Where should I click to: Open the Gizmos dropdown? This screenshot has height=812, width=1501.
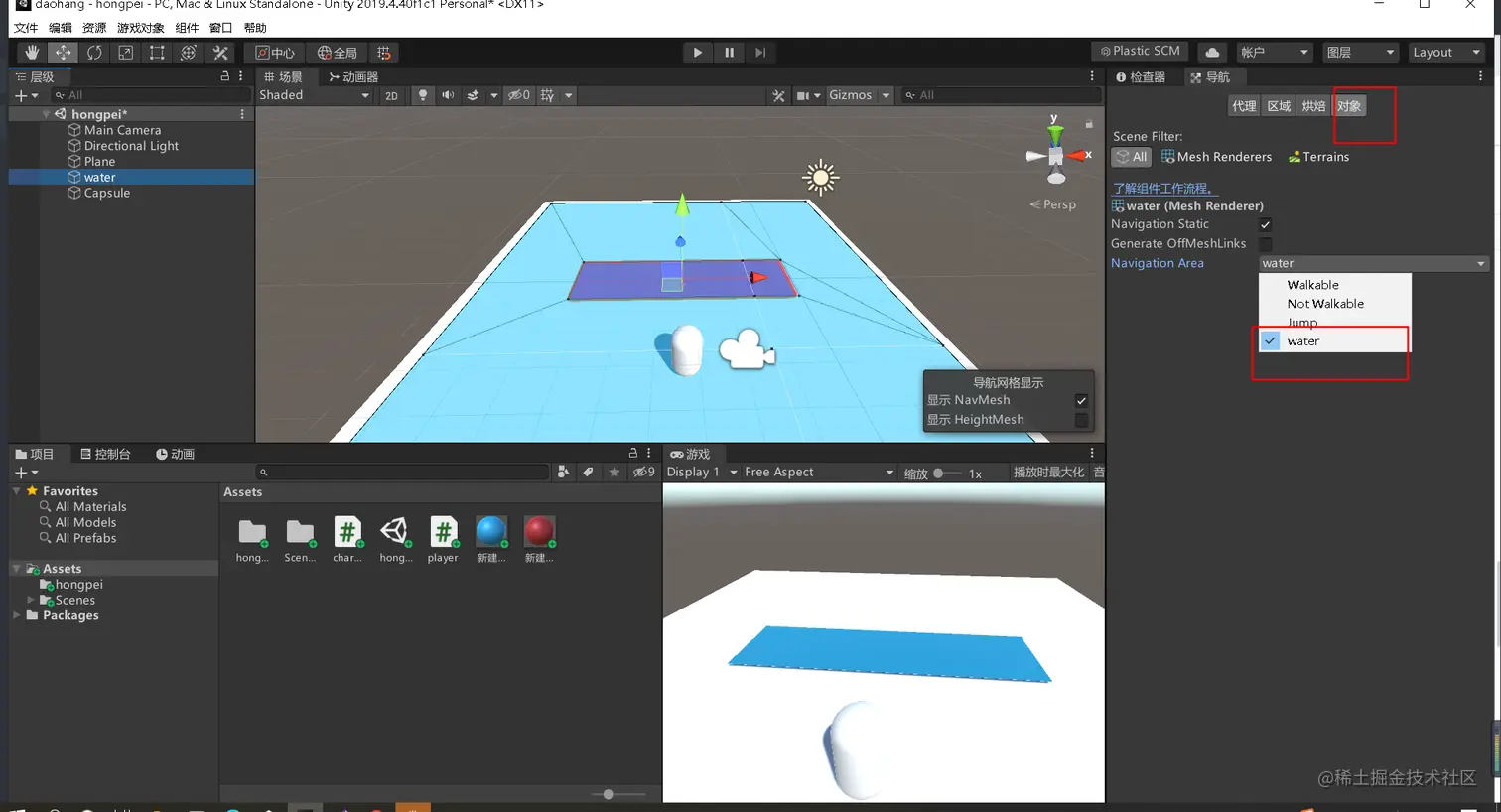click(x=859, y=95)
